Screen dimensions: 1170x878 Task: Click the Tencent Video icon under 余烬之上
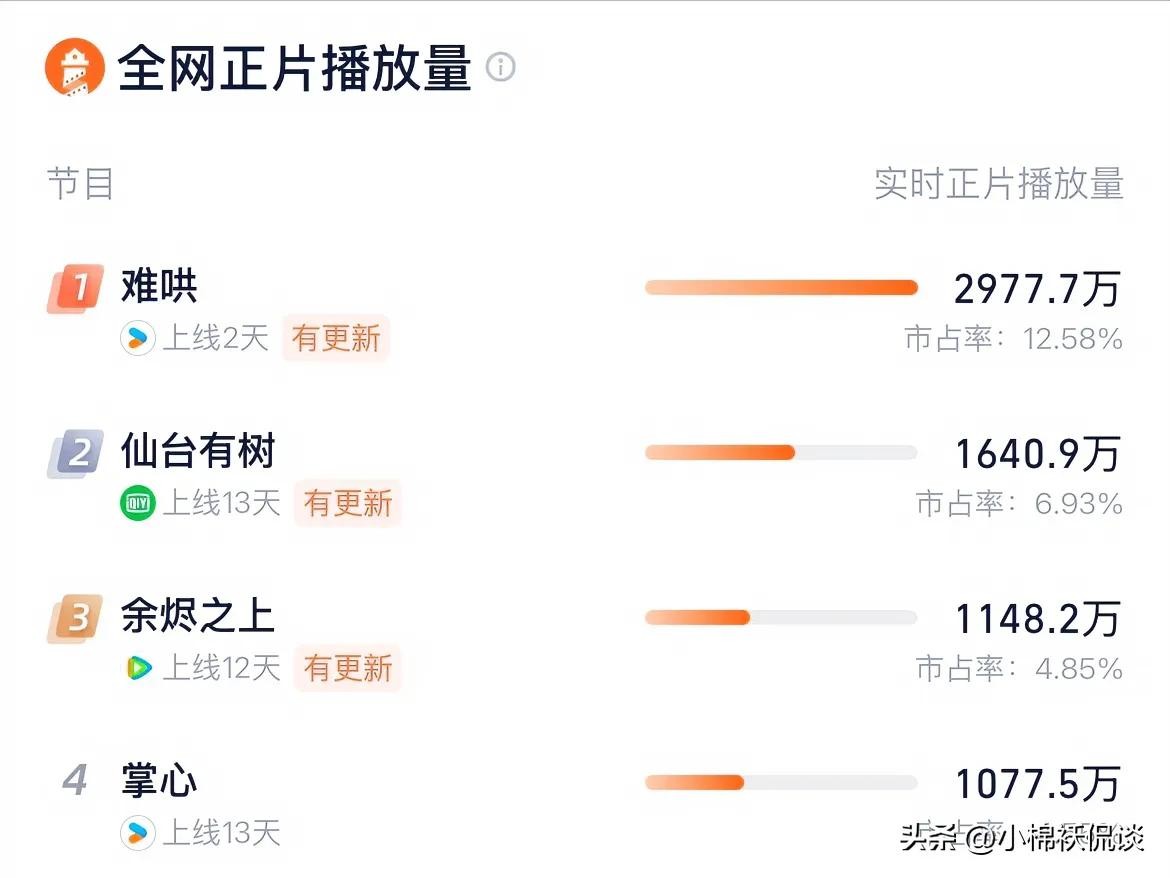[x=137, y=667]
